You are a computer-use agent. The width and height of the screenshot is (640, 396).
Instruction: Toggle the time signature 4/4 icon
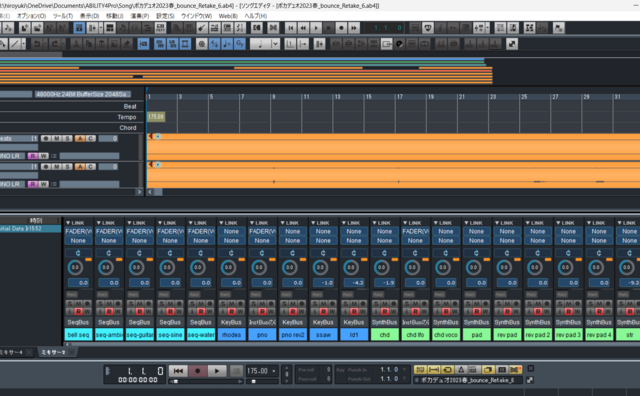coord(214,44)
